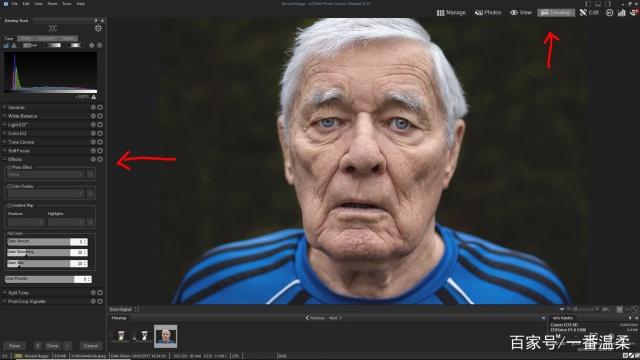This screenshot has width=640, height=360.
Task: Open the Help menu
Action: [x=81, y=4]
